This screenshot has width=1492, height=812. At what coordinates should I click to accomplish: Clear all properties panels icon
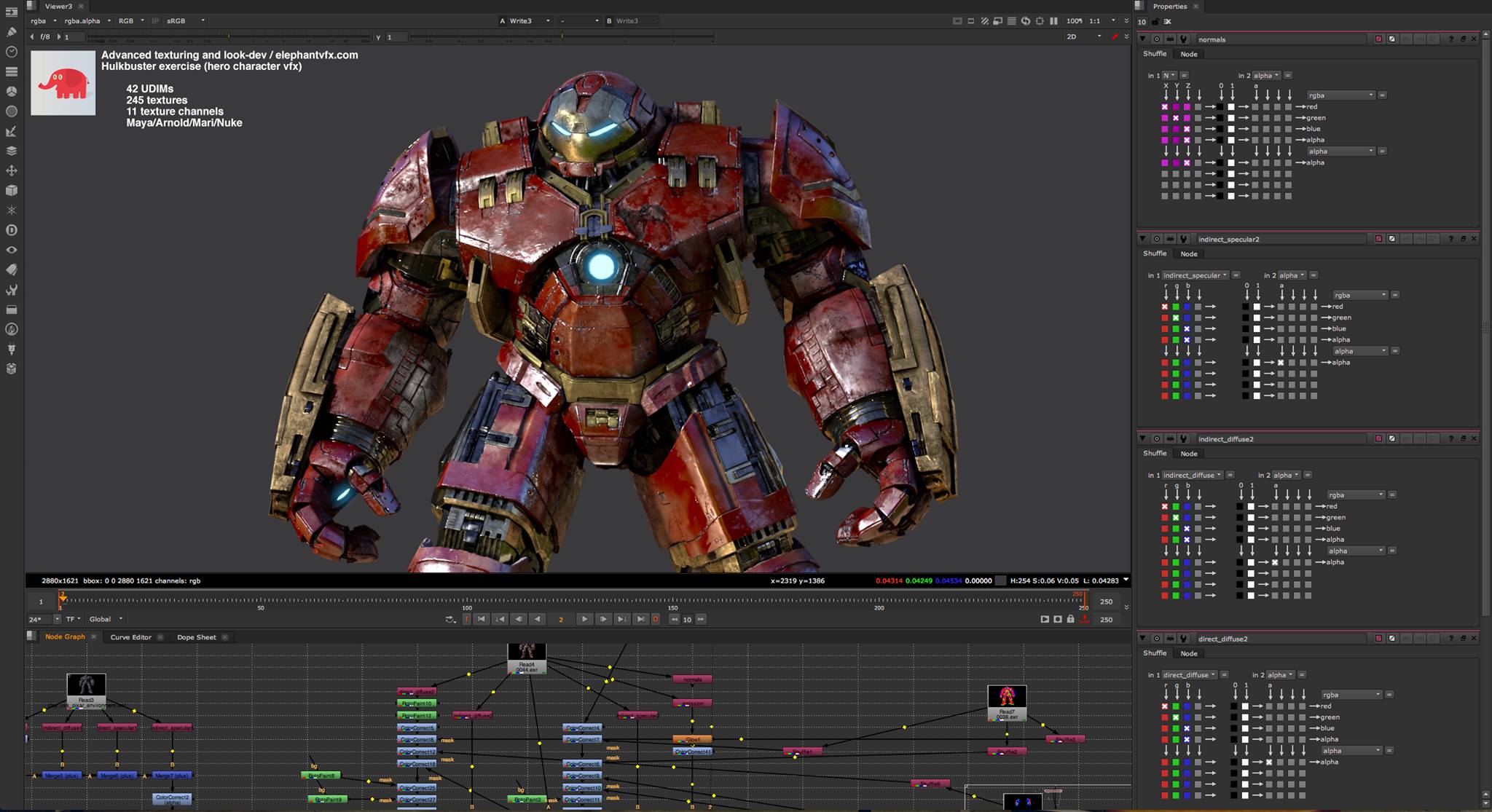1167,22
